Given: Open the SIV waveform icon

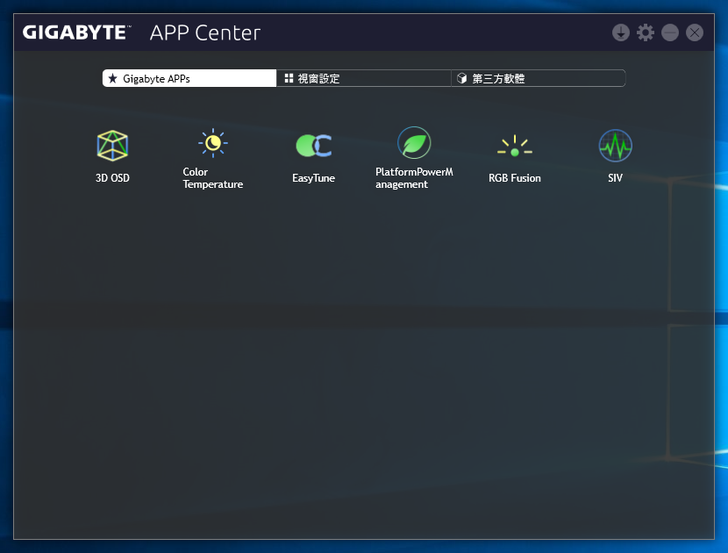Looking at the screenshot, I should (x=615, y=146).
